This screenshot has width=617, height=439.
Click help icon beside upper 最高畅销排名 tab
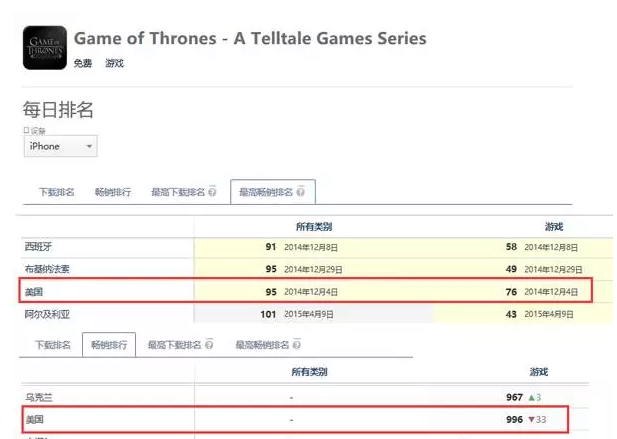tap(300, 192)
